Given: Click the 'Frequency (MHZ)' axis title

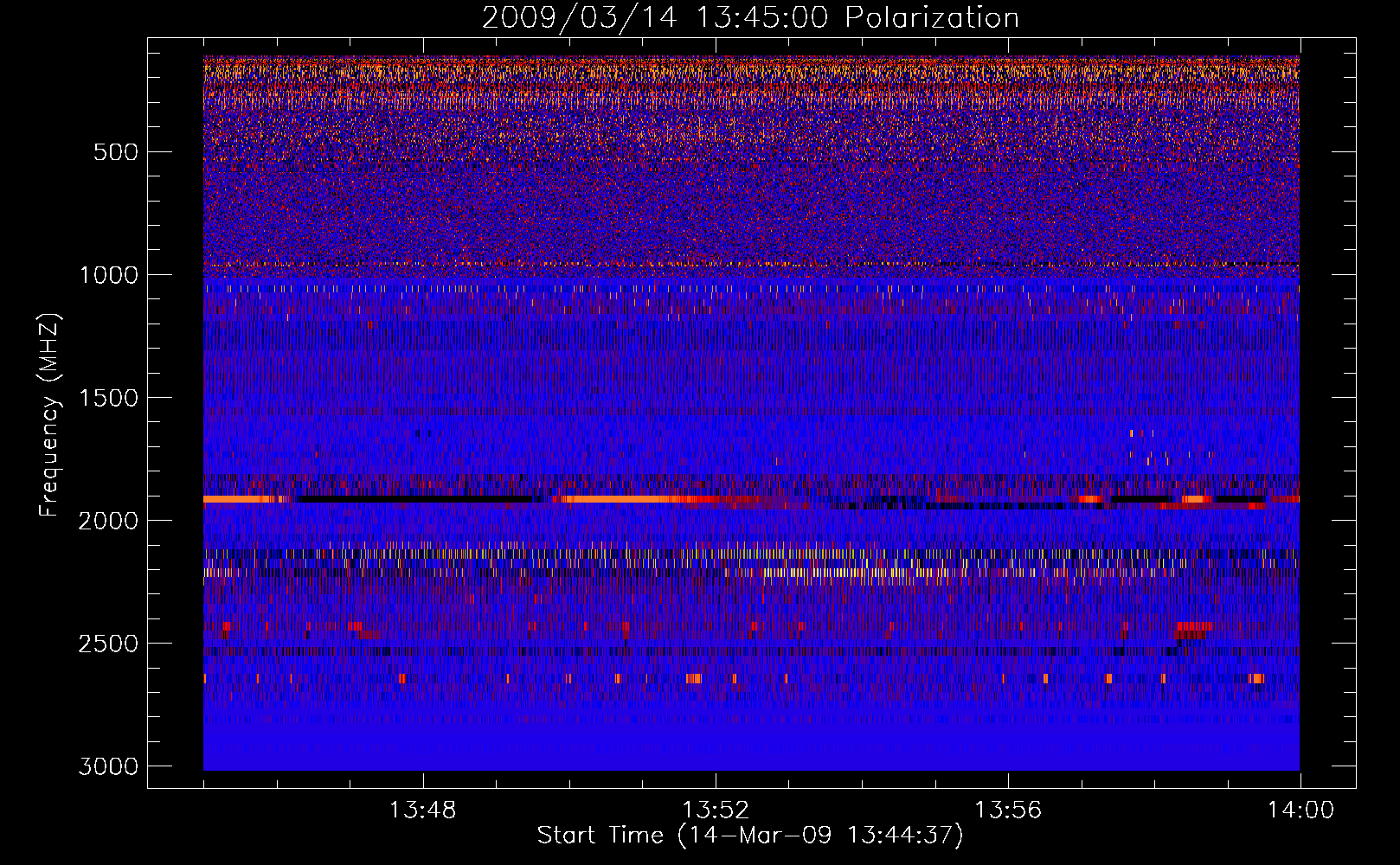Looking at the screenshot, I should click(50, 414).
